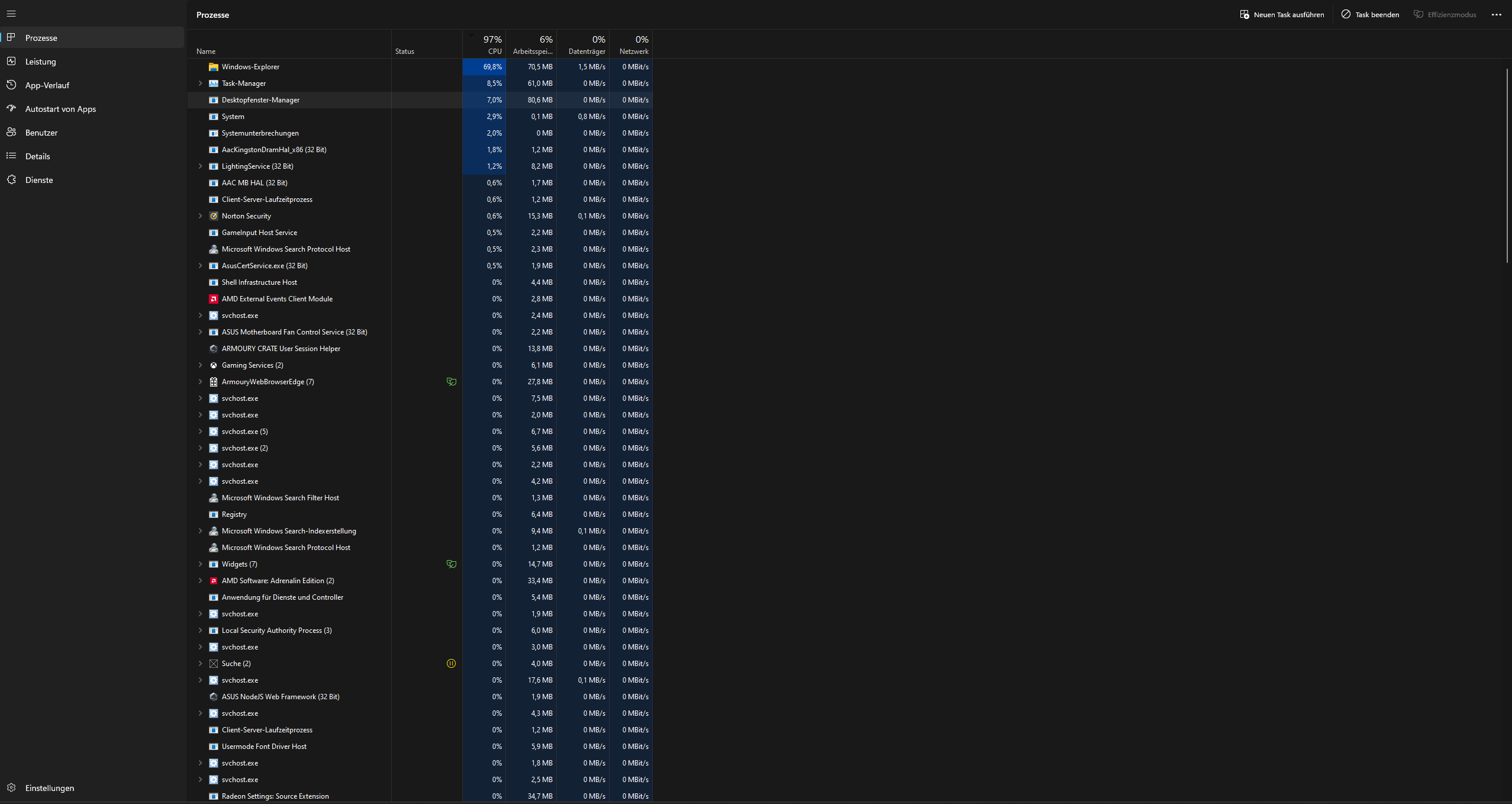Screen dimensions: 1512x804
Task: Go to Autostart von Apps
Action: click(x=60, y=109)
